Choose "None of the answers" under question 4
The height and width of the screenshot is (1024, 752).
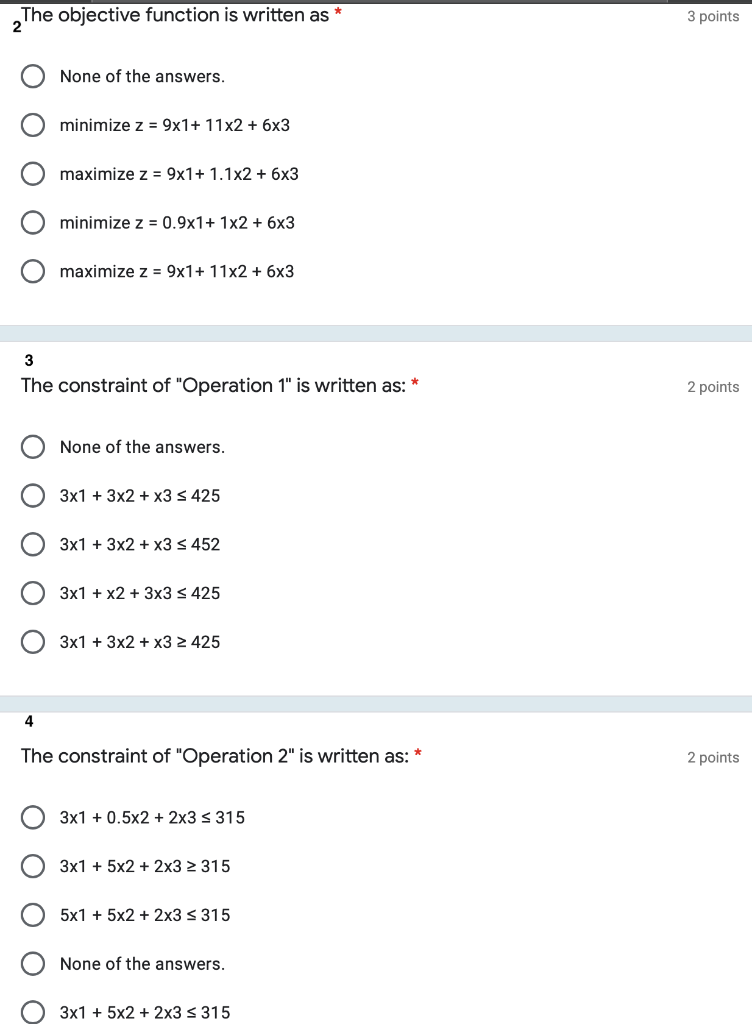pyautogui.click(x=33, y=963)
